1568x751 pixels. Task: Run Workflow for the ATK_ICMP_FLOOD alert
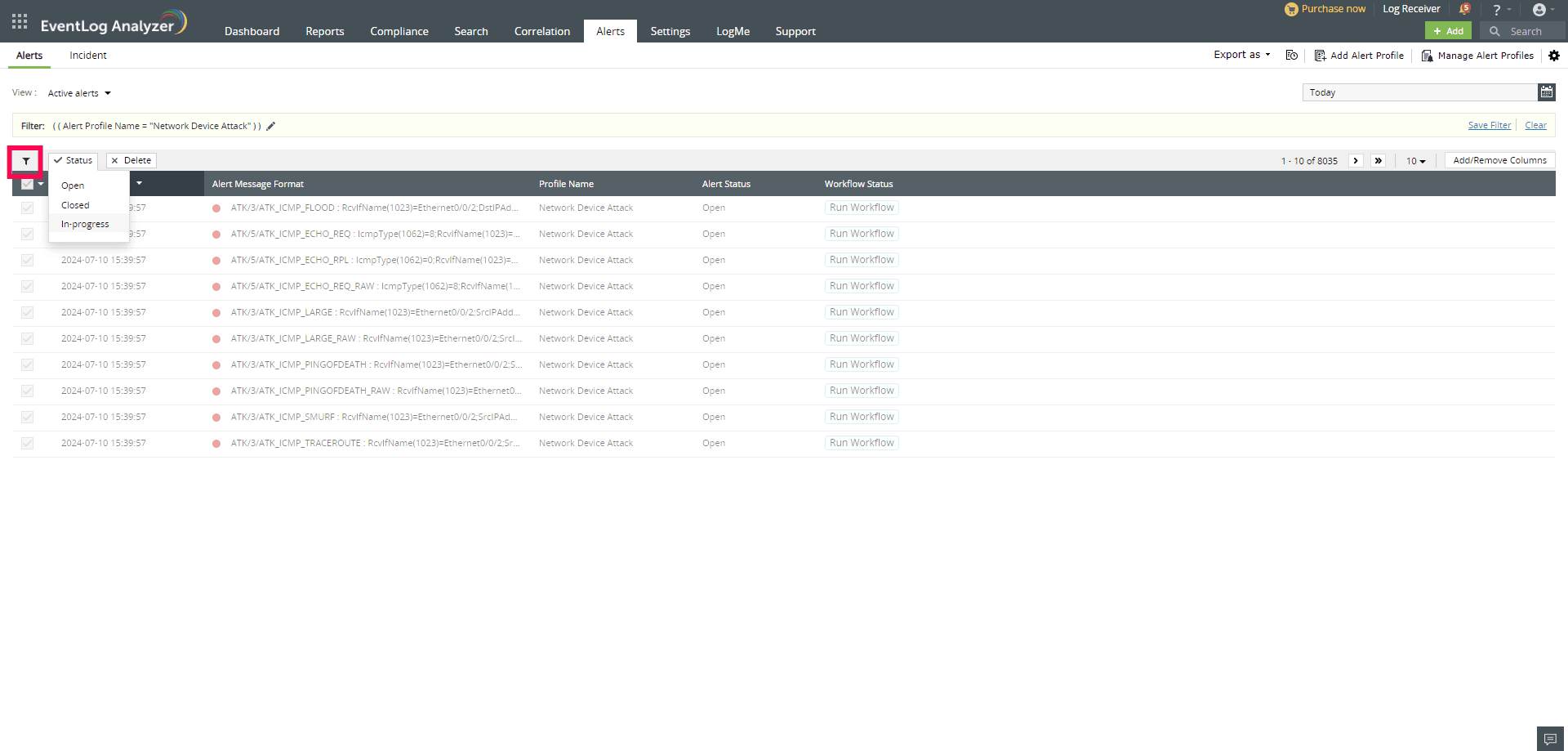click(x=861, y=207)
